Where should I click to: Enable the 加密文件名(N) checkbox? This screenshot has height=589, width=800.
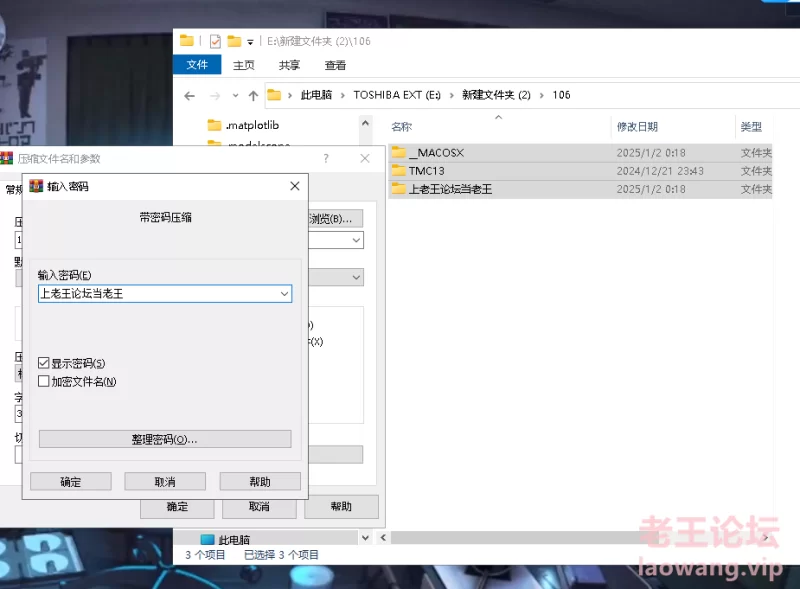pos(44,381)
